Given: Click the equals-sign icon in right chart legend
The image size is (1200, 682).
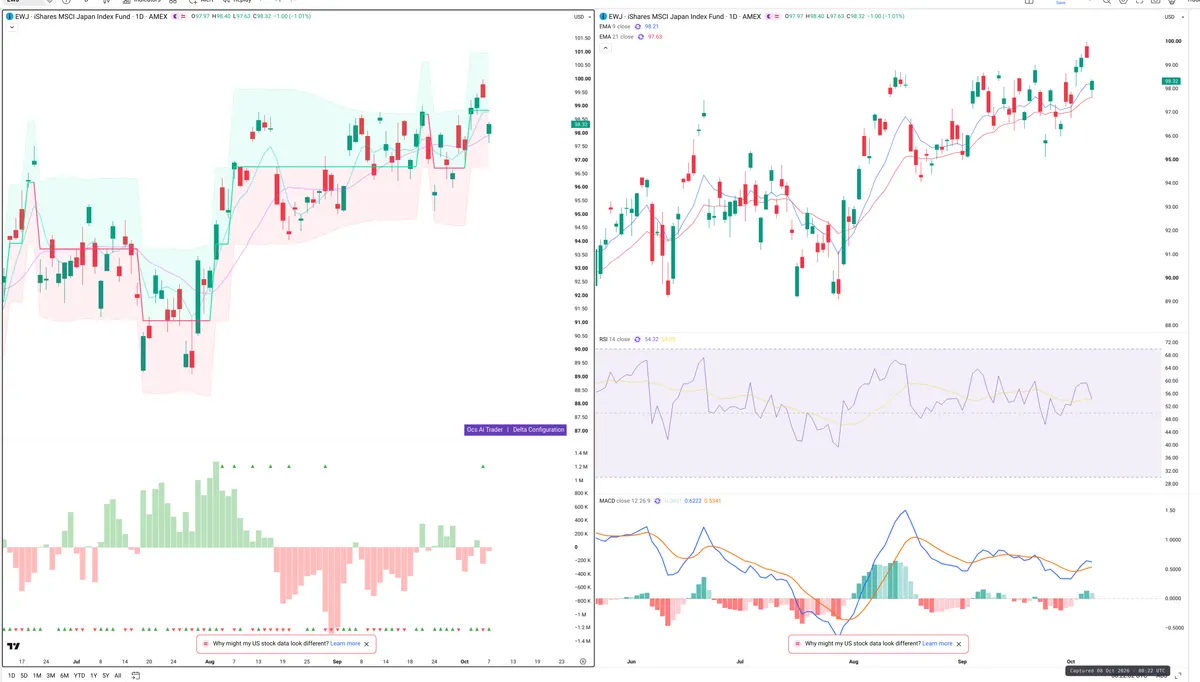Looking at the screenshot, I should (777, 16).
